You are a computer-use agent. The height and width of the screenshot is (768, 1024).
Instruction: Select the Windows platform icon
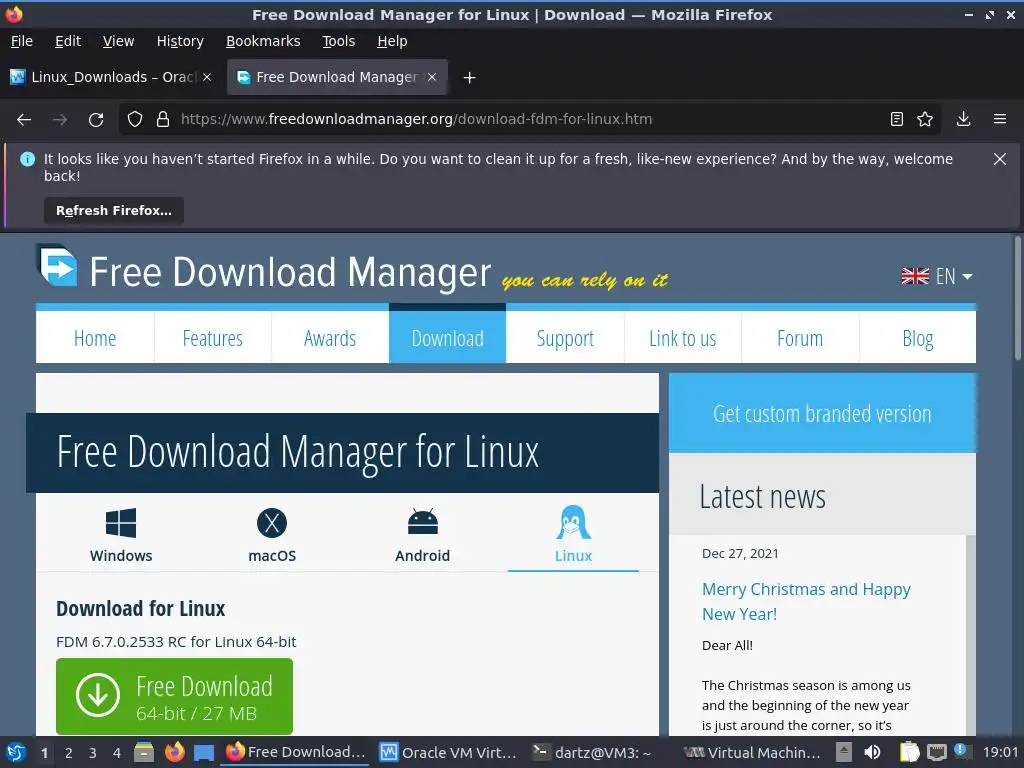(121, 523)
